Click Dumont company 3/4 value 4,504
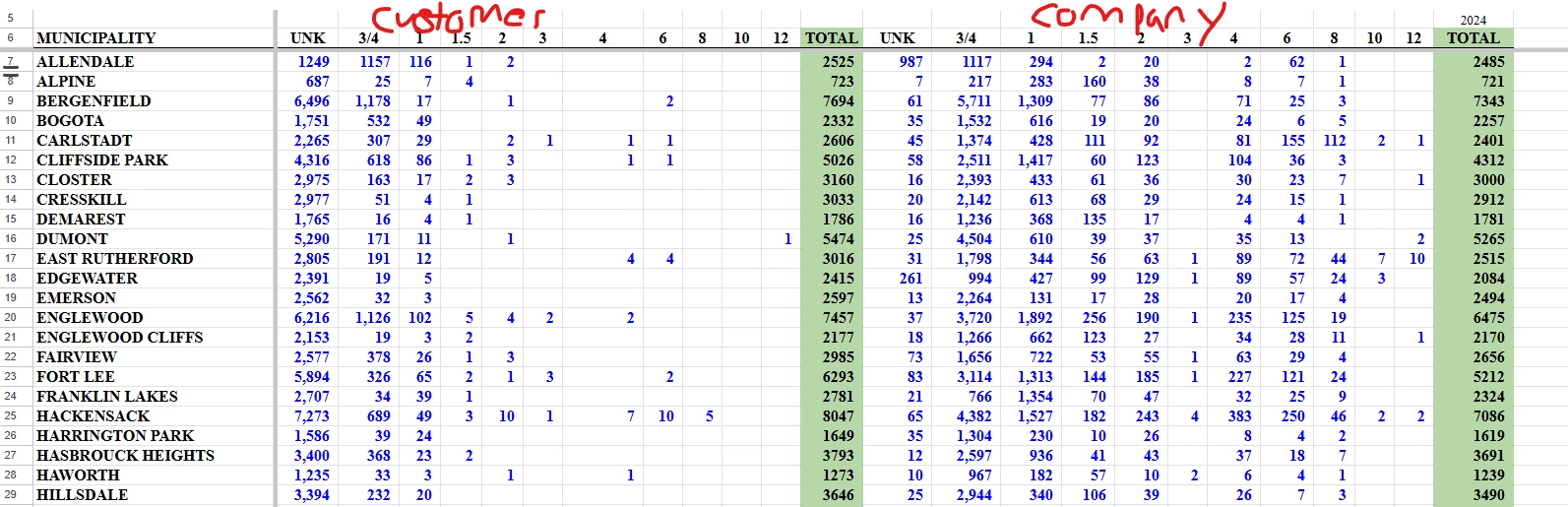This screenshot has height=507, width=1568. click(973, 239)
